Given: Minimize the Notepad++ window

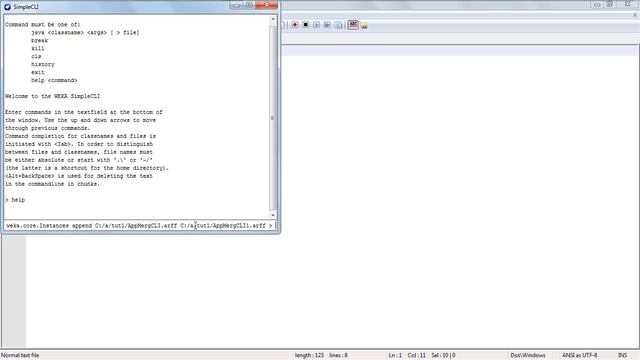Looking at the screenshot, I should pyautogui.click(x=597, y=4).
